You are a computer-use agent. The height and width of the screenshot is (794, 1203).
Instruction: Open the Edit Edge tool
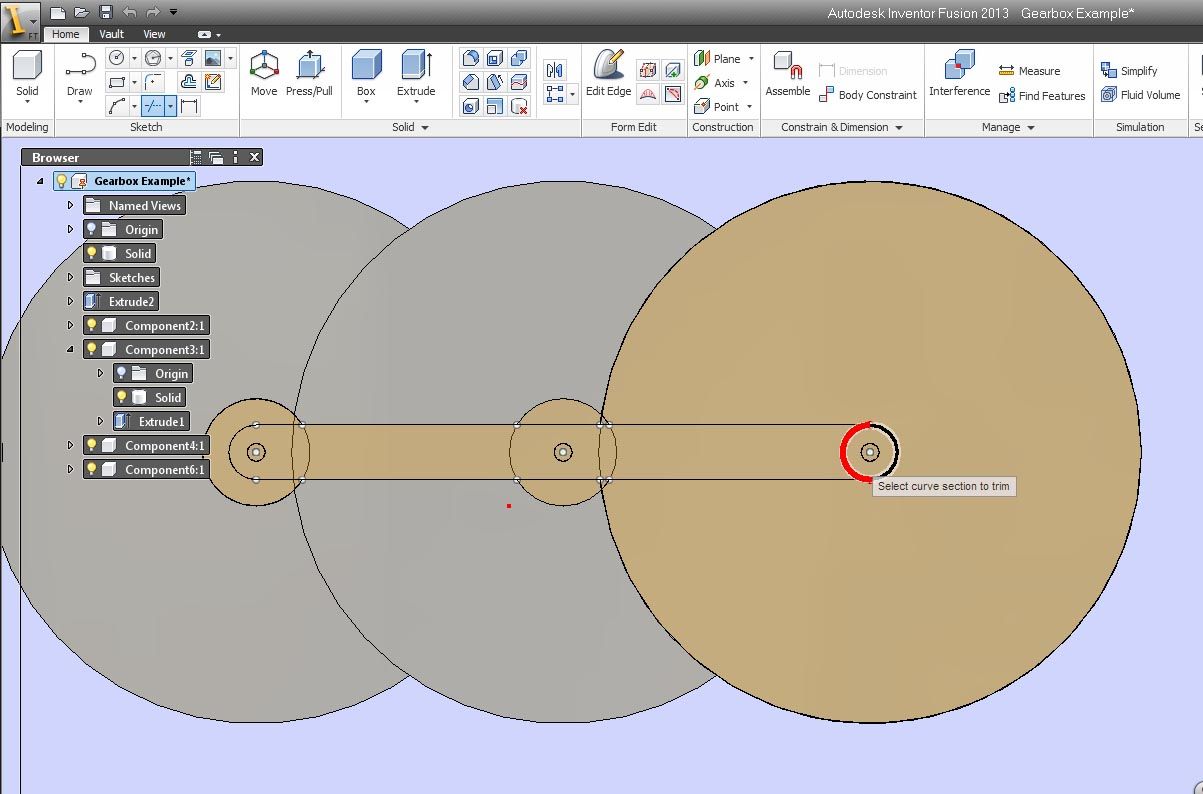coord(608,73)
